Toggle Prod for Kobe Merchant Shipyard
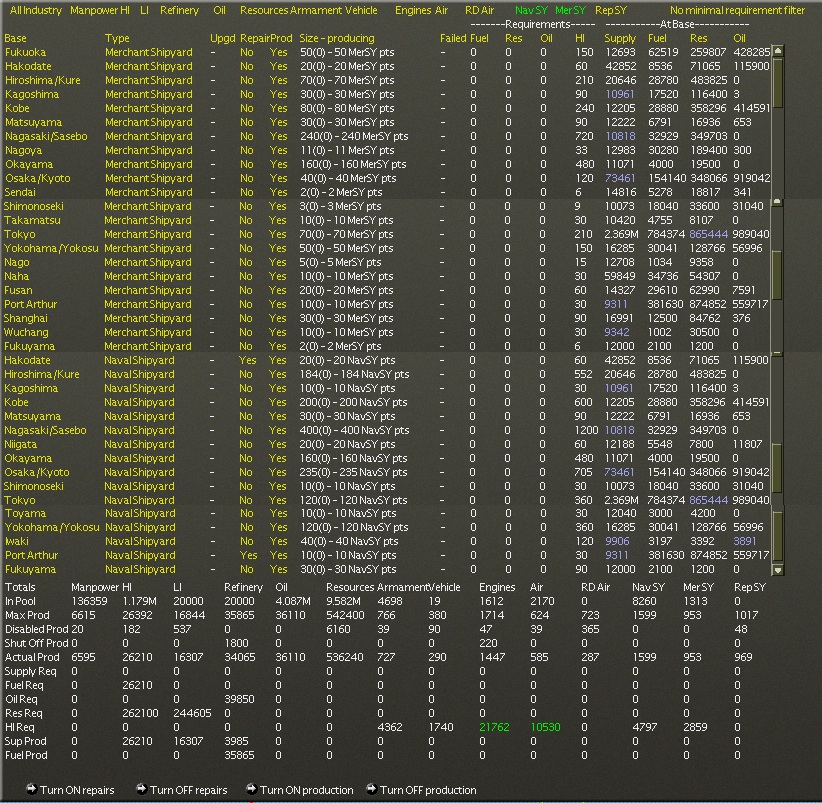Image resolution: width=822 pixels, height=803 pixels. pos(278,108)
